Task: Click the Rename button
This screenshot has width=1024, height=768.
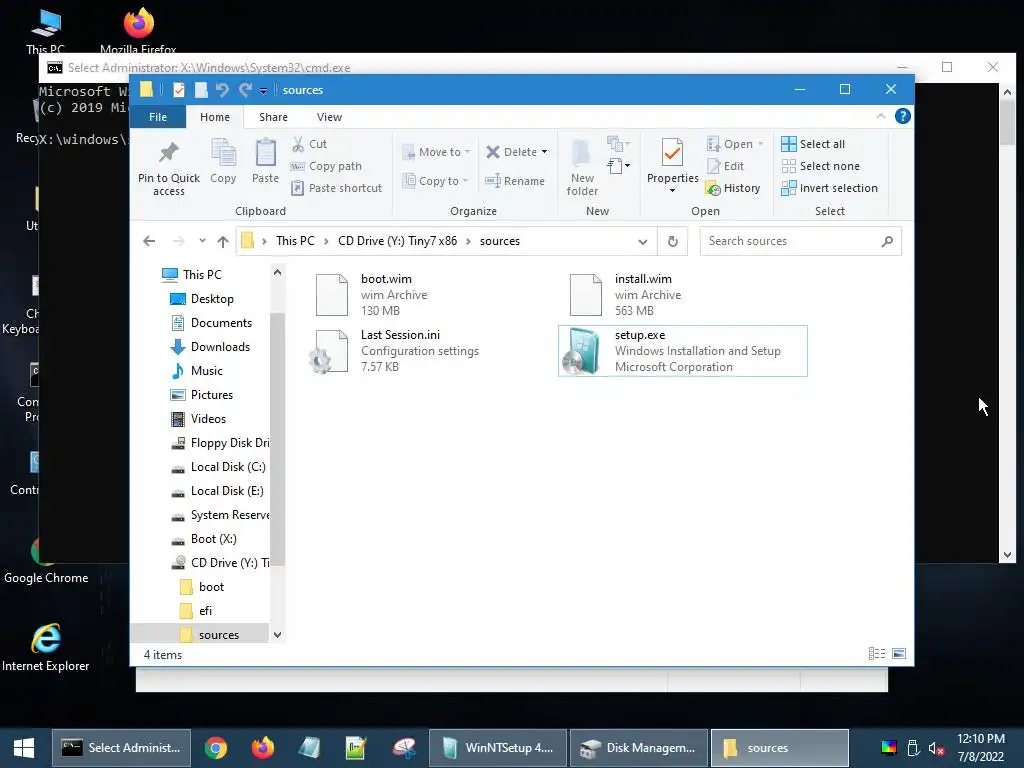Action: click(515, 181)
